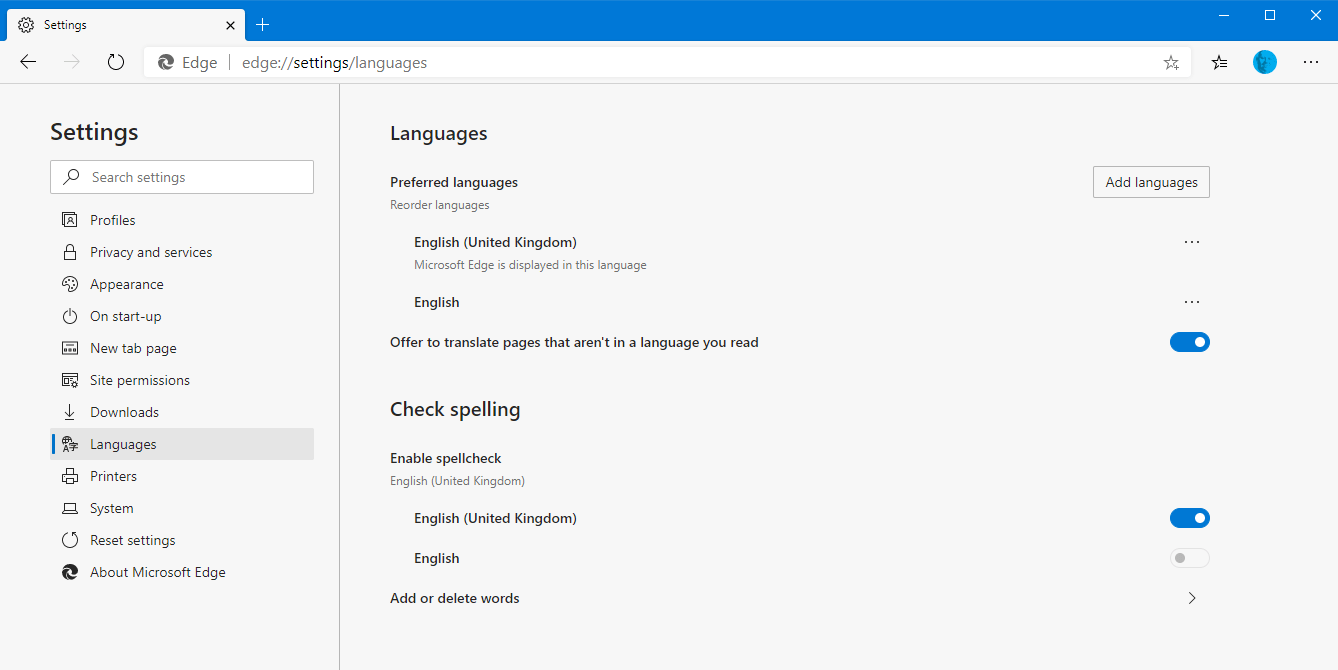Open About Microsoft Edge page
The image size is (1338, 670).
(x=158, y=572)
